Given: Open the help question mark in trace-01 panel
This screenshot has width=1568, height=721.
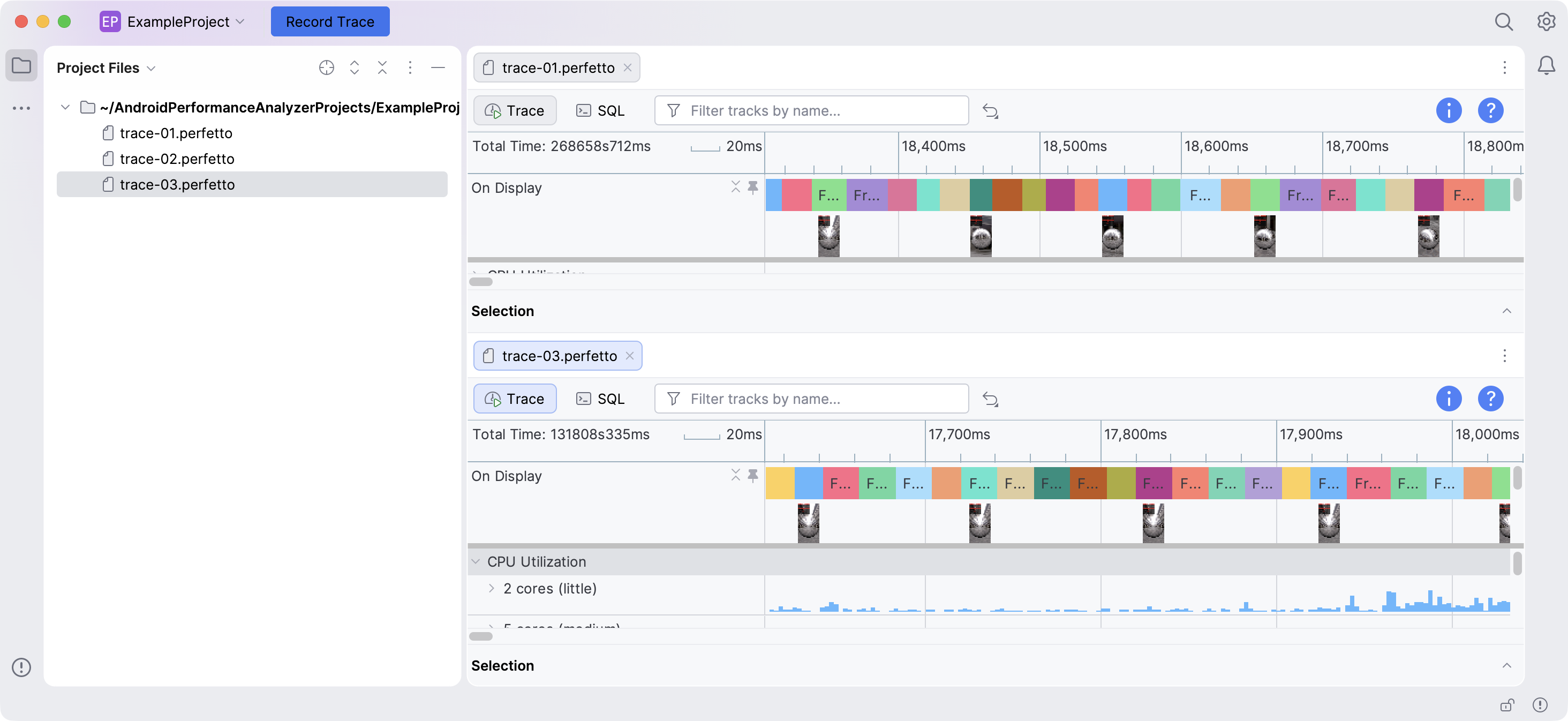Looking at the screenshot, I should click(1491, 111).
